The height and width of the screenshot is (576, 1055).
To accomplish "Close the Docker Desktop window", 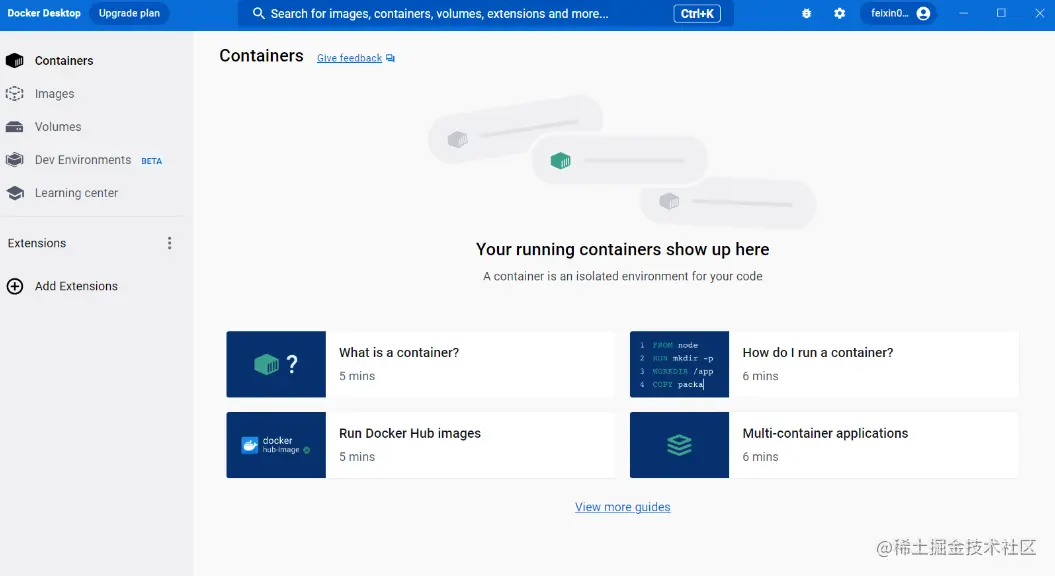I will click(1040, 13).
